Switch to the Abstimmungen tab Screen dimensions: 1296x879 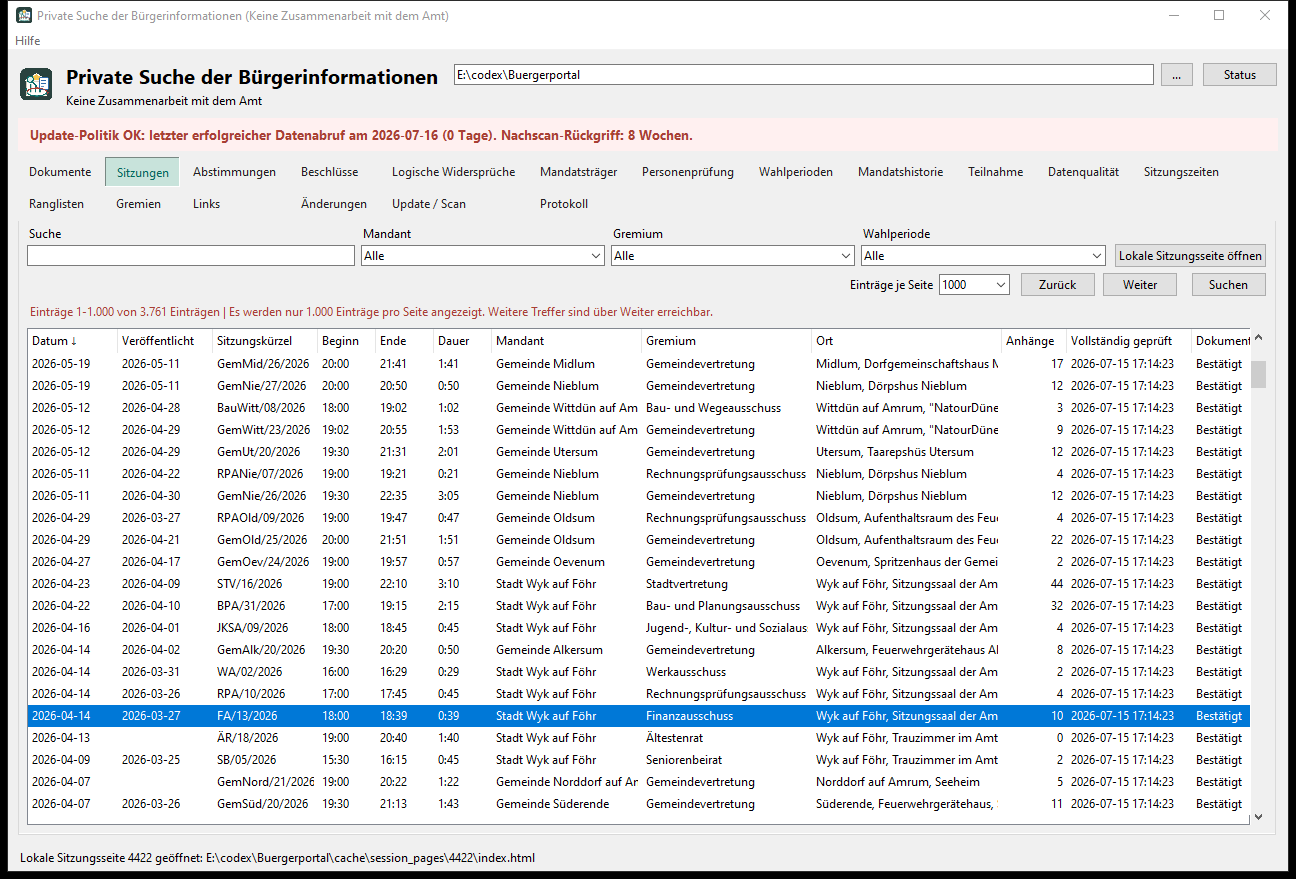point(234,172)
